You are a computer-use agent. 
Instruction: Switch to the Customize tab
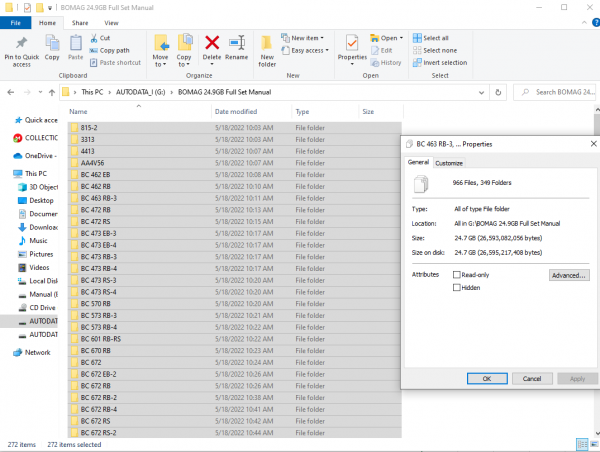click(449, 163)
